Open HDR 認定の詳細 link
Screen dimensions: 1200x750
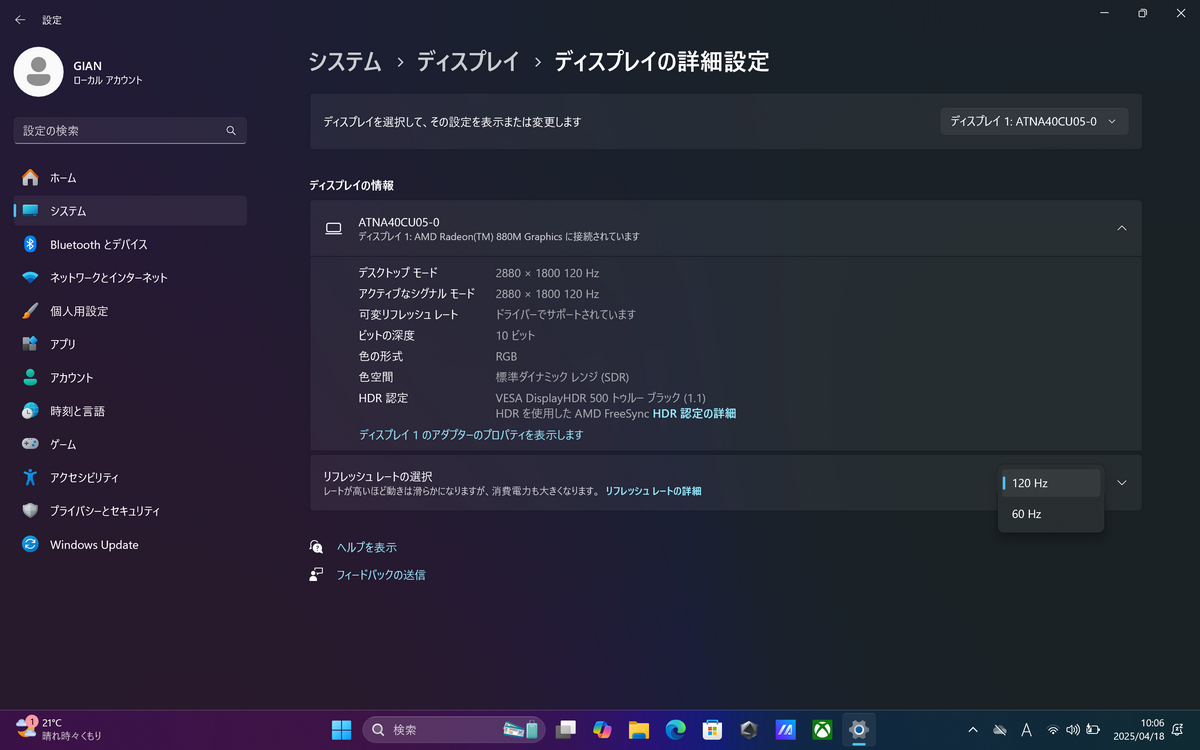click(694, 414)
